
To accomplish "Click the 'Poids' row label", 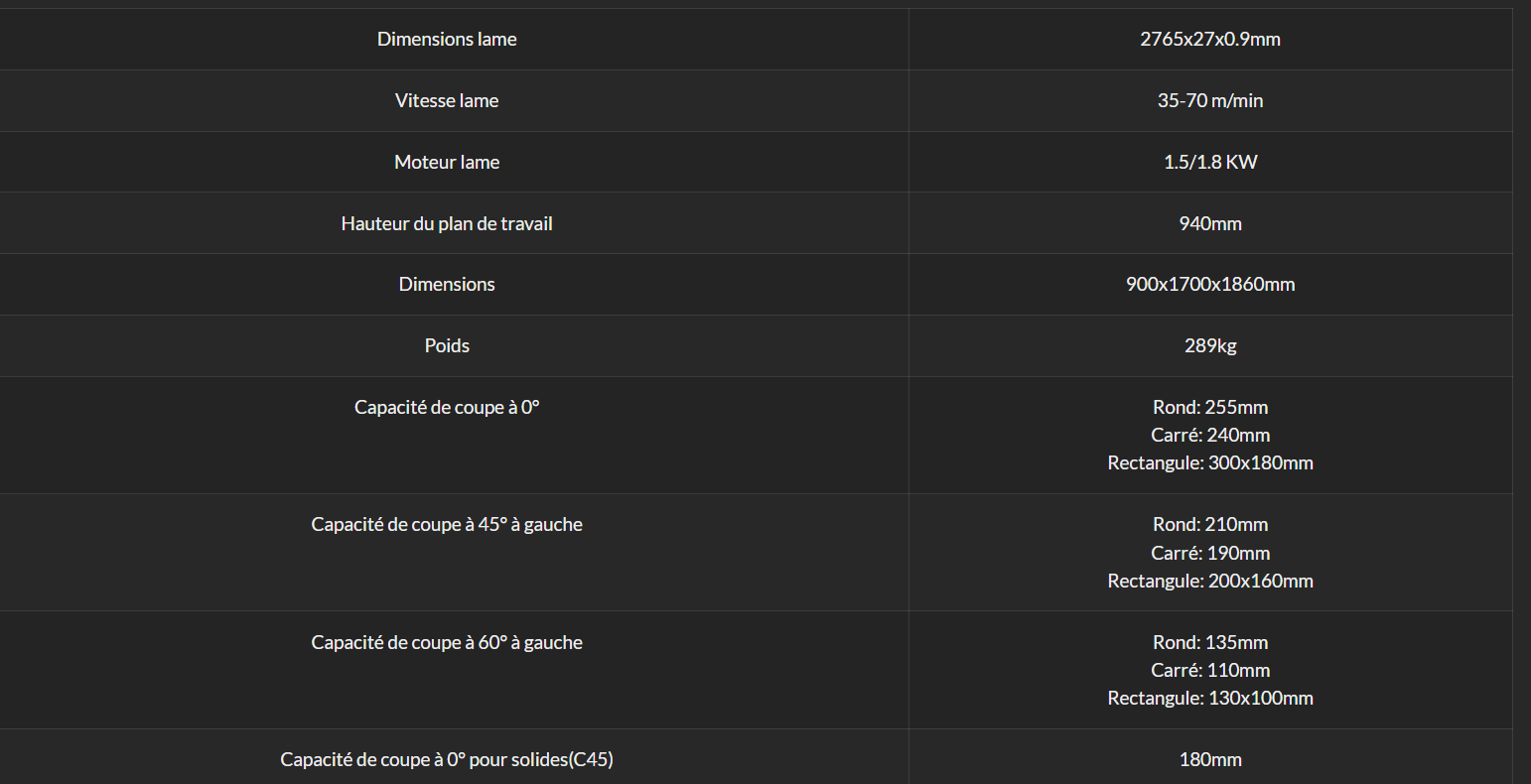I will (447, 345).
